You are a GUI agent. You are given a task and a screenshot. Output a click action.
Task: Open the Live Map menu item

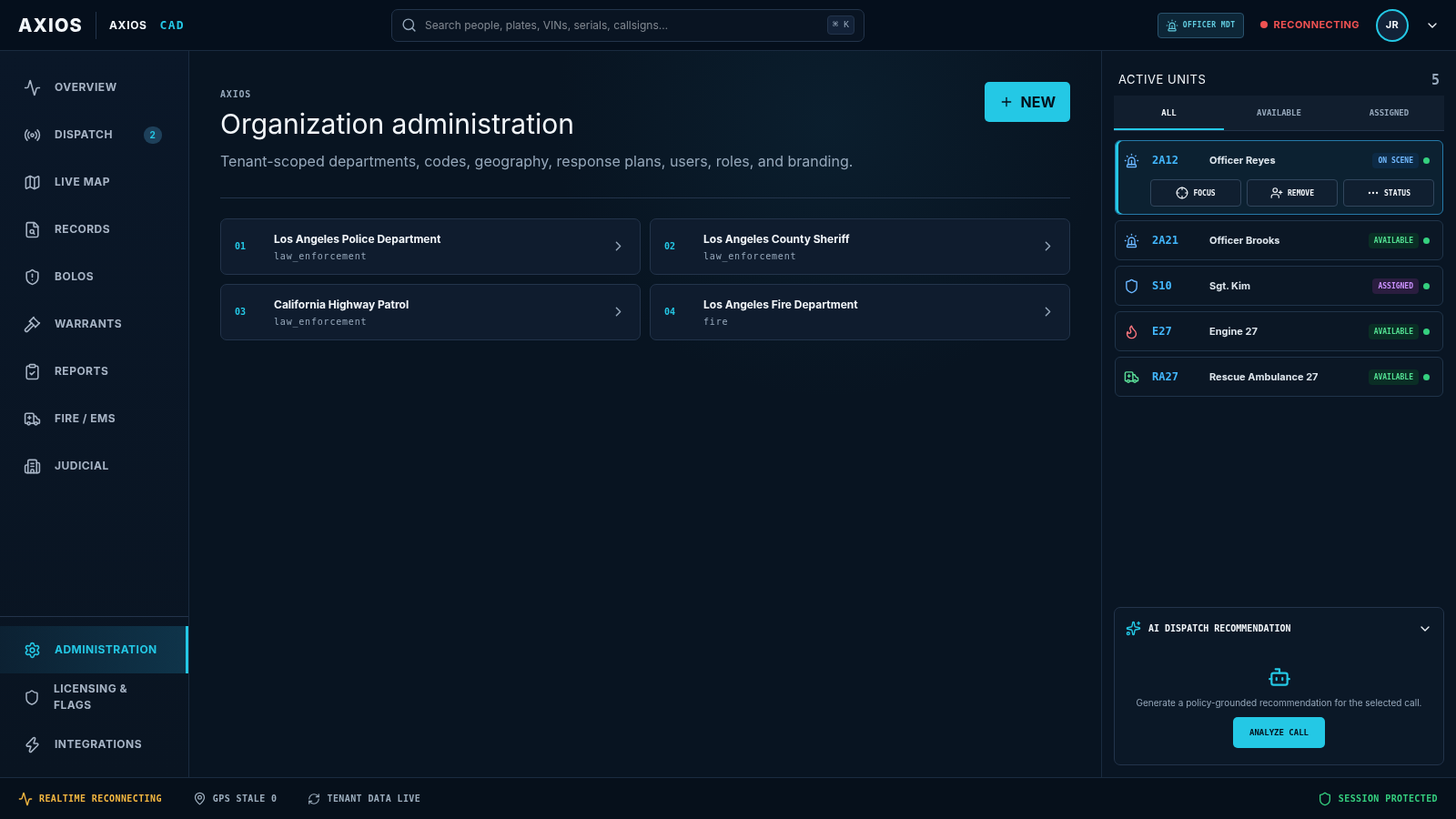(x=95, y=182)
